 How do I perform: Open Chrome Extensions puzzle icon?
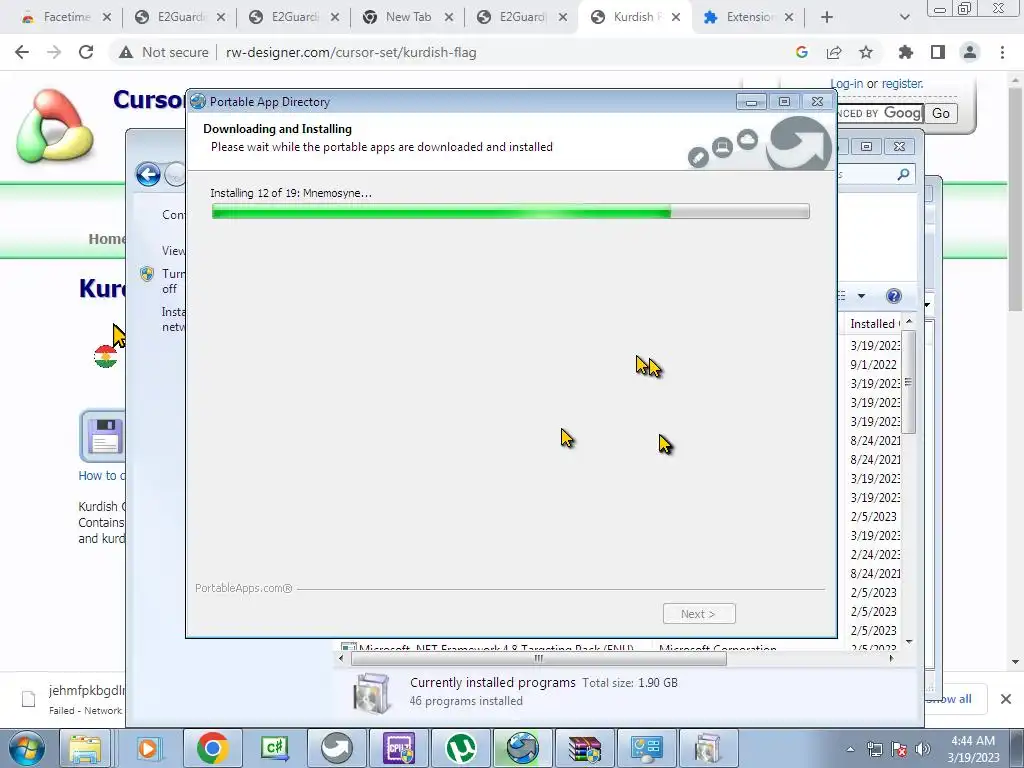[906, 52]
